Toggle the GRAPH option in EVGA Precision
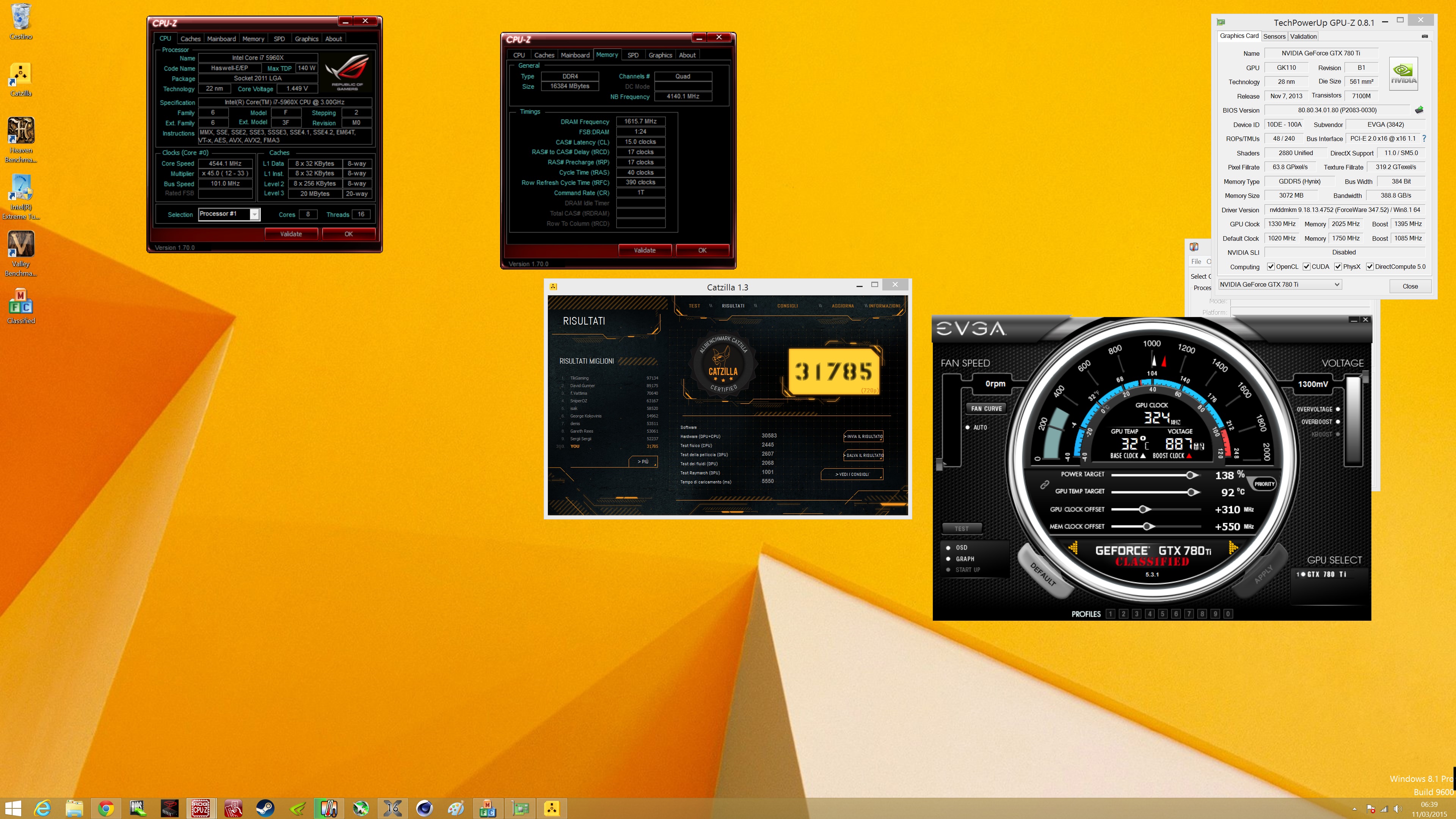 click(948, 559)
